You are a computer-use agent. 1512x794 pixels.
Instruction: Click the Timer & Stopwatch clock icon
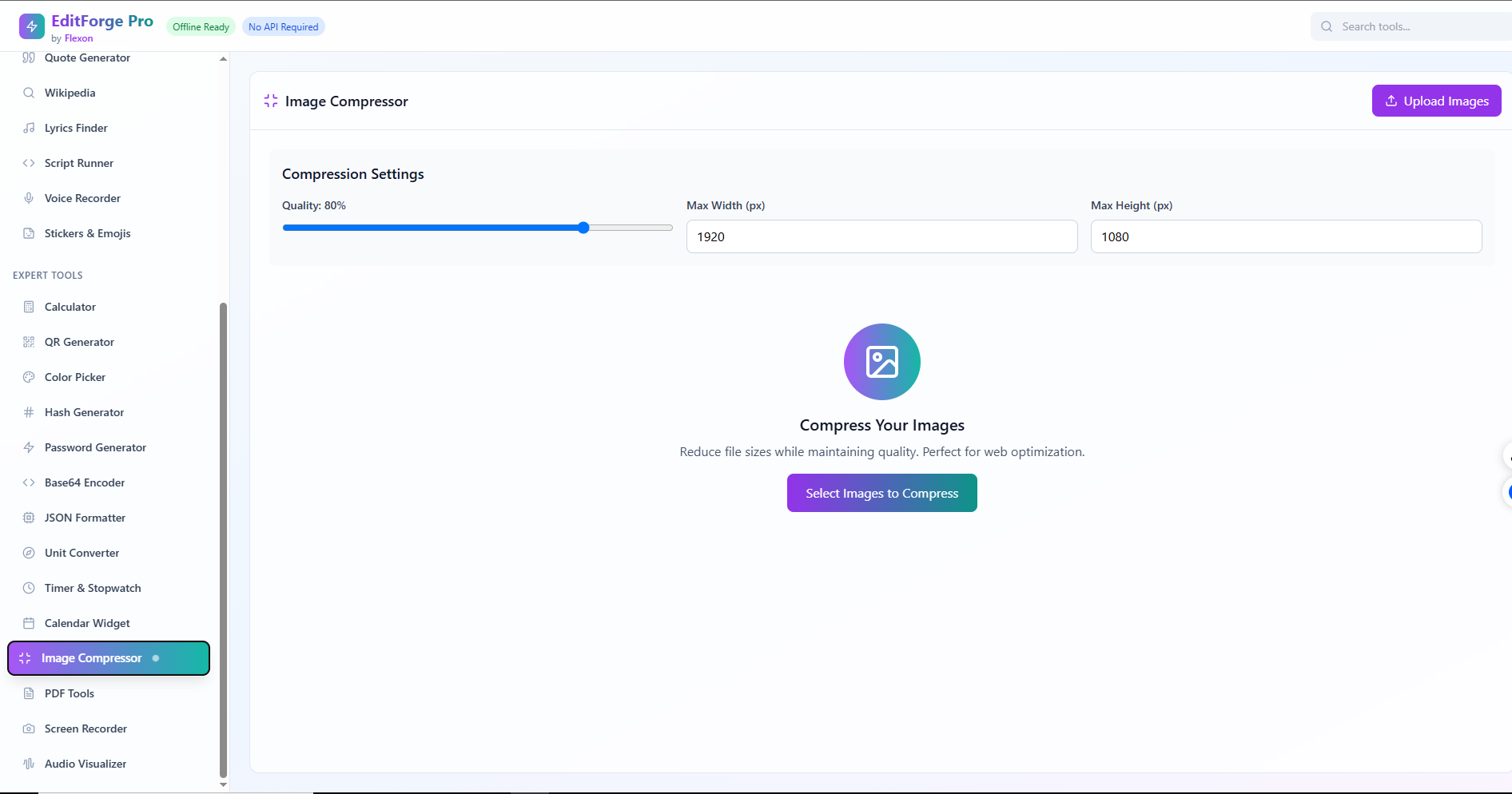[29, 588]
